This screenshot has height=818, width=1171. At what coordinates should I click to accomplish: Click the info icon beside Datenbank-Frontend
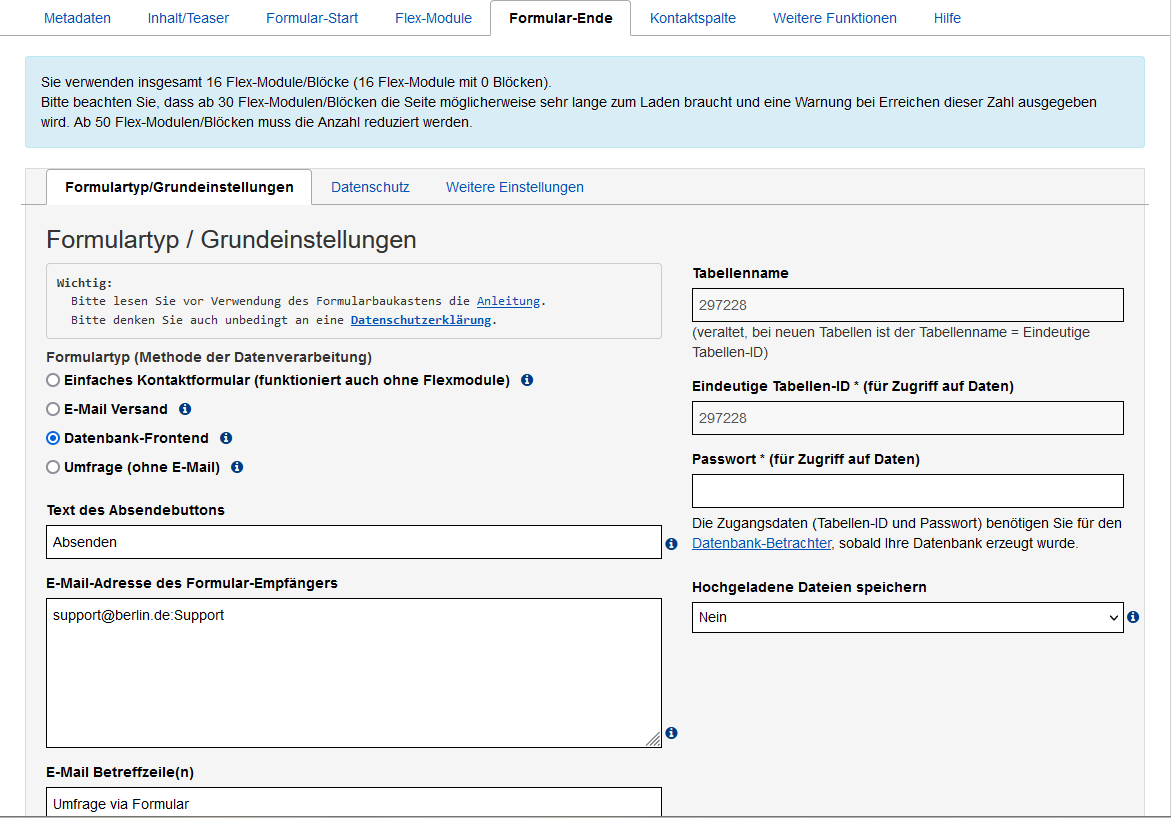pos(226,438)
